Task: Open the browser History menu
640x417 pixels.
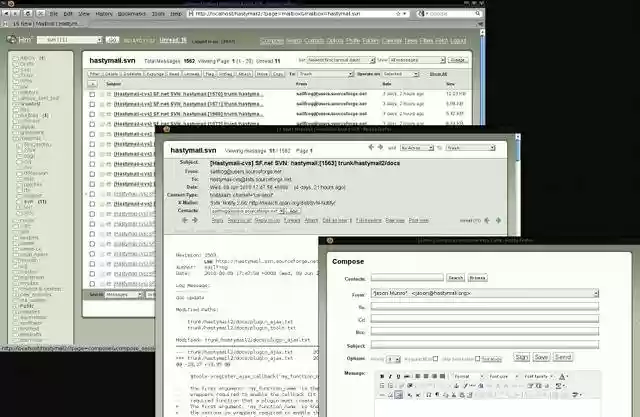Action: tap(104, 13)
